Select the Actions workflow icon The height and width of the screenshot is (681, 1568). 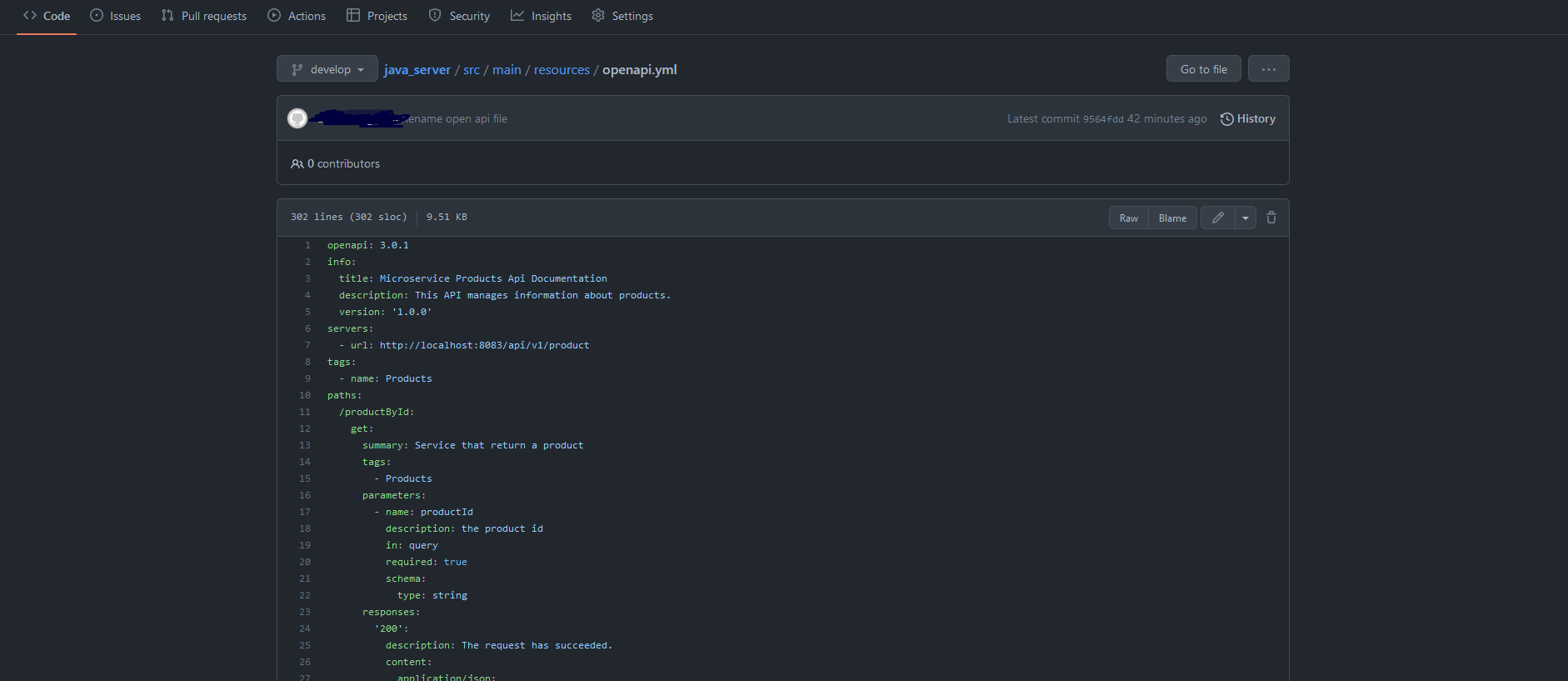(272, 15)
